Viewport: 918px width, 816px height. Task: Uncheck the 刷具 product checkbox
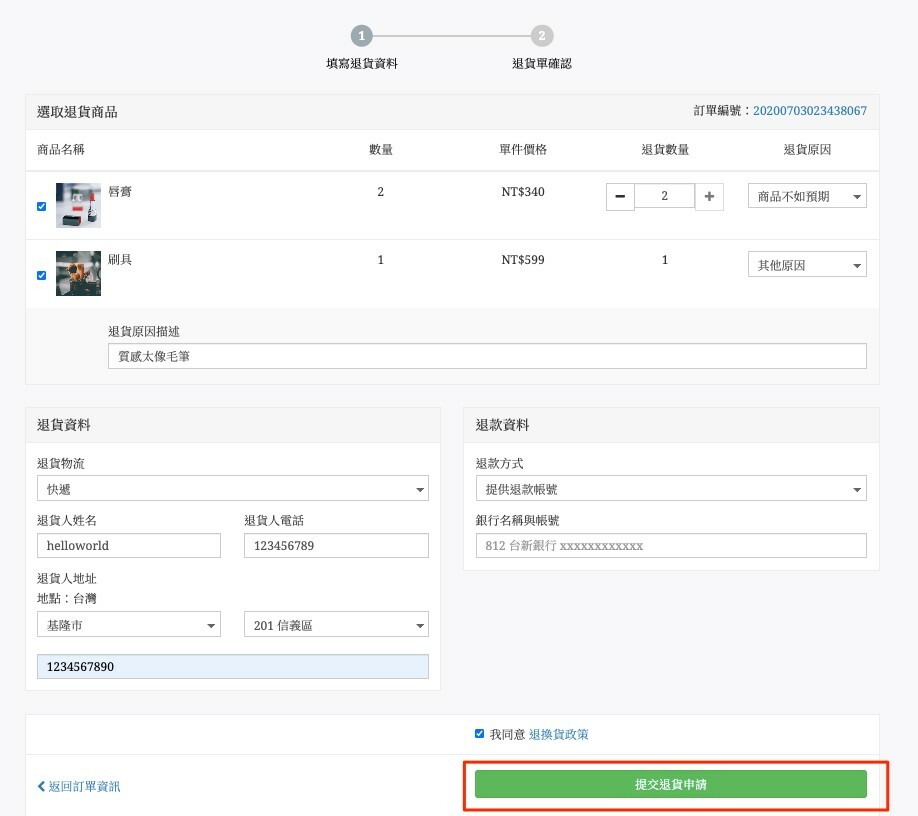[x=42, y=275]
